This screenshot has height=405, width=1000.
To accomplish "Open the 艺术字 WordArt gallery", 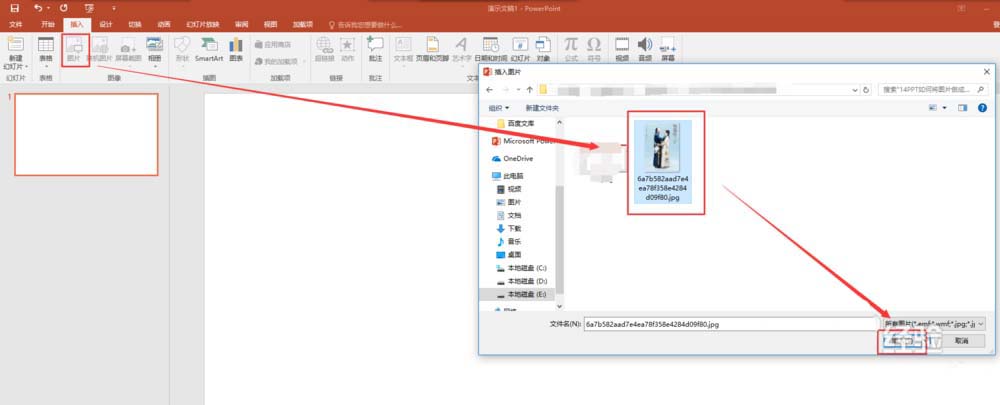I will pyautogui.click(x=461, y=50).
